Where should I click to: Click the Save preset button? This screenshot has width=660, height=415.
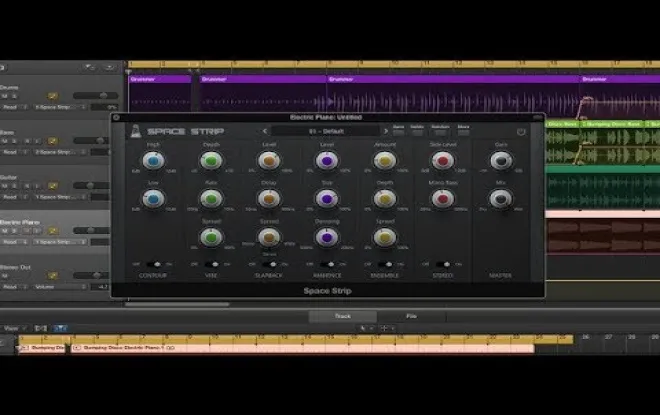click(x=398, y=130)
